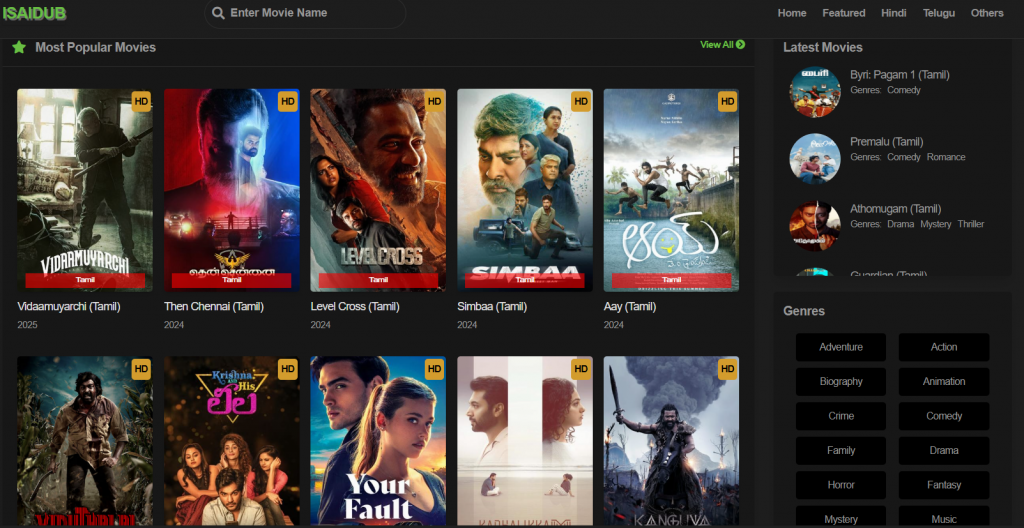Click the Simbaa (Tamil) title link
The height and width of the screenshot is (528, 1024).
point(492,306)
